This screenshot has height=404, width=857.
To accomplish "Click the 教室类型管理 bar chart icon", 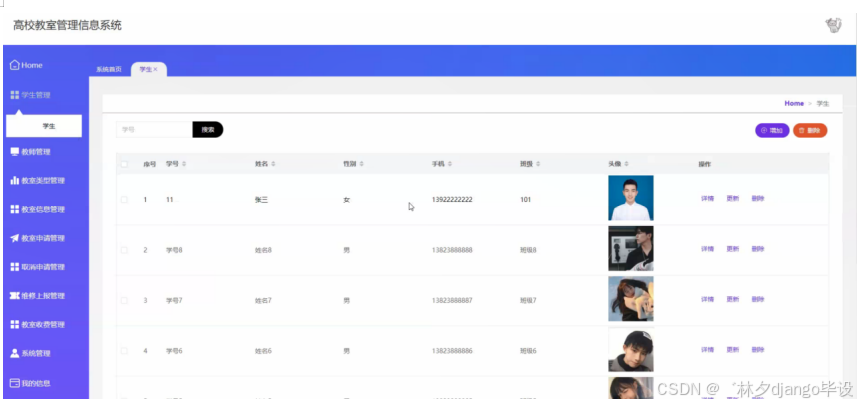I will tap(15, 180).
